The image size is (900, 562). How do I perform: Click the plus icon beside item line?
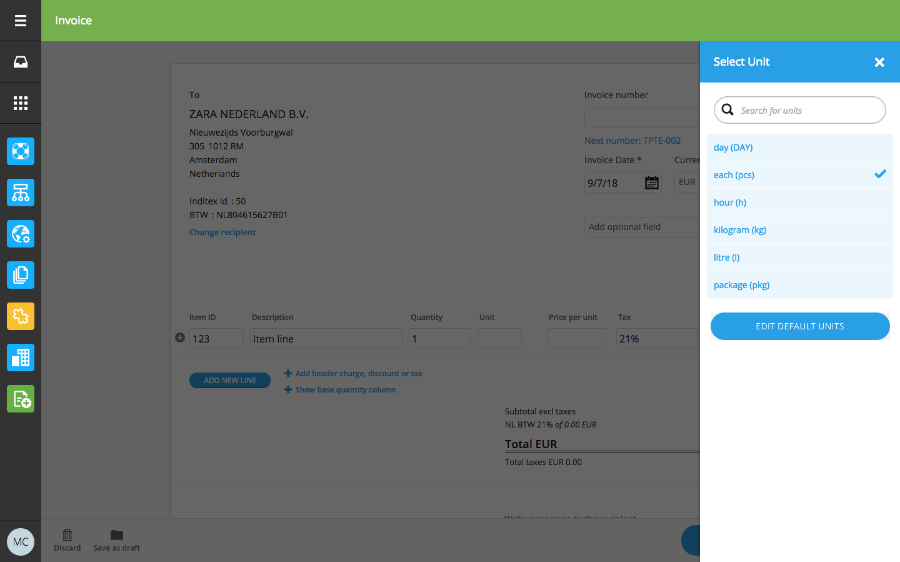tap(180, 338)
